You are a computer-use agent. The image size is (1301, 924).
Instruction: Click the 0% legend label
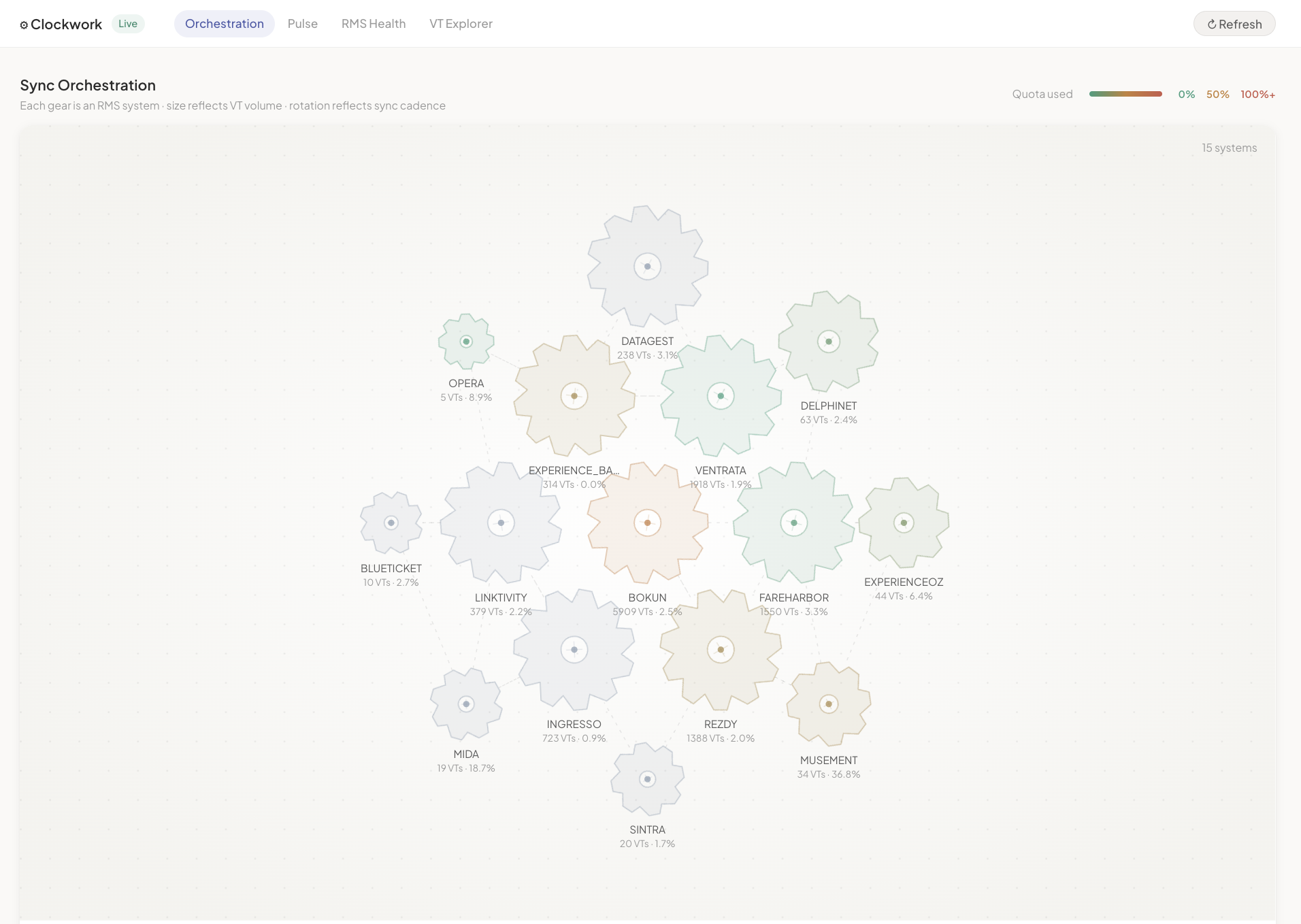(x=1187, y=95)
